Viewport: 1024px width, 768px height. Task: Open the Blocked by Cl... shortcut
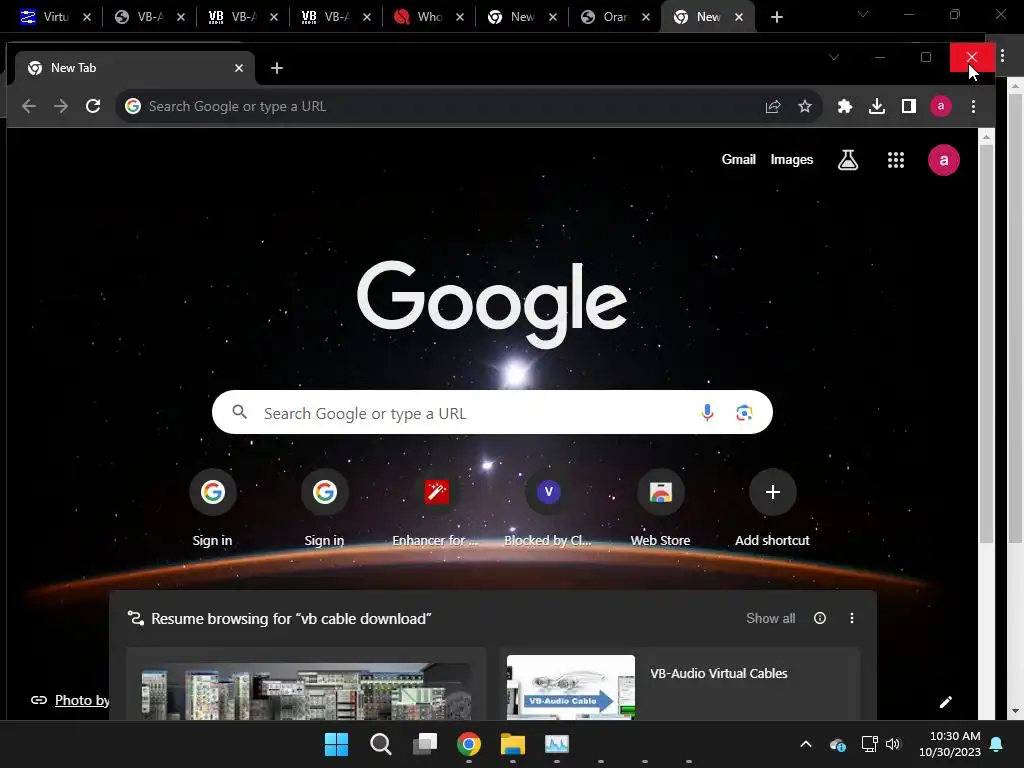click(548, 509)
